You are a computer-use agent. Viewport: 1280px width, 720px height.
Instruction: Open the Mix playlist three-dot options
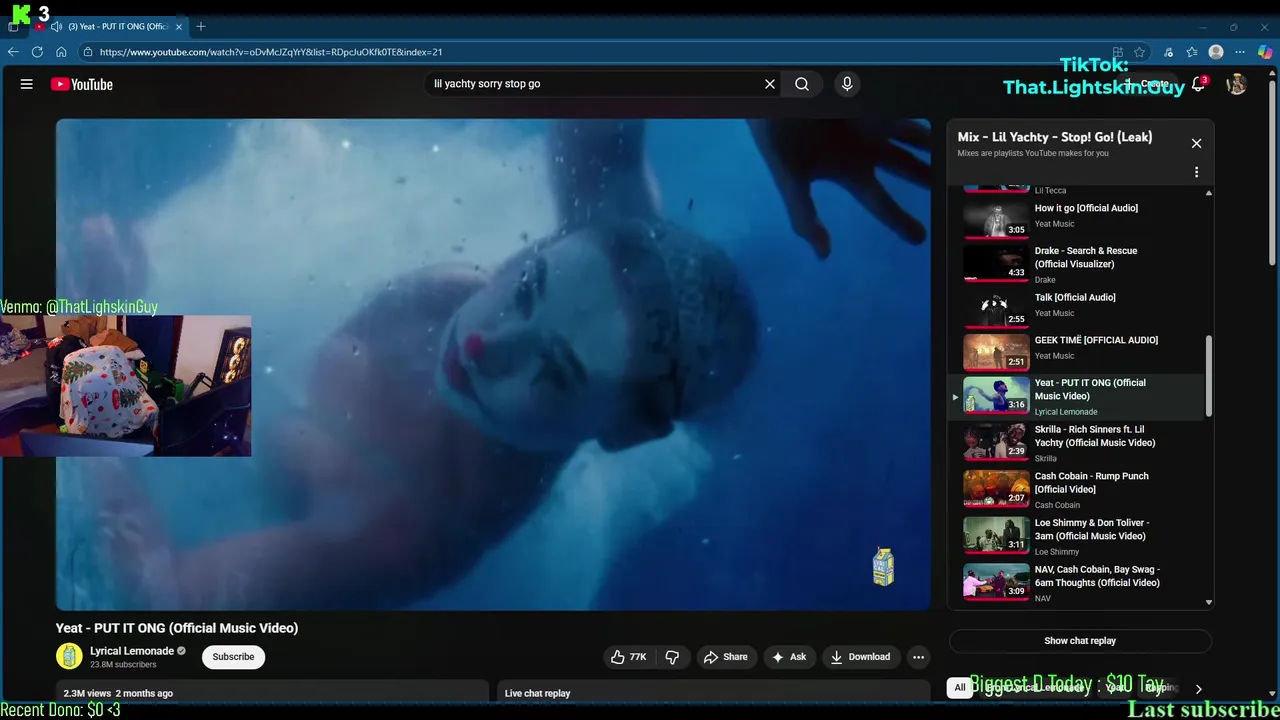1196,172
